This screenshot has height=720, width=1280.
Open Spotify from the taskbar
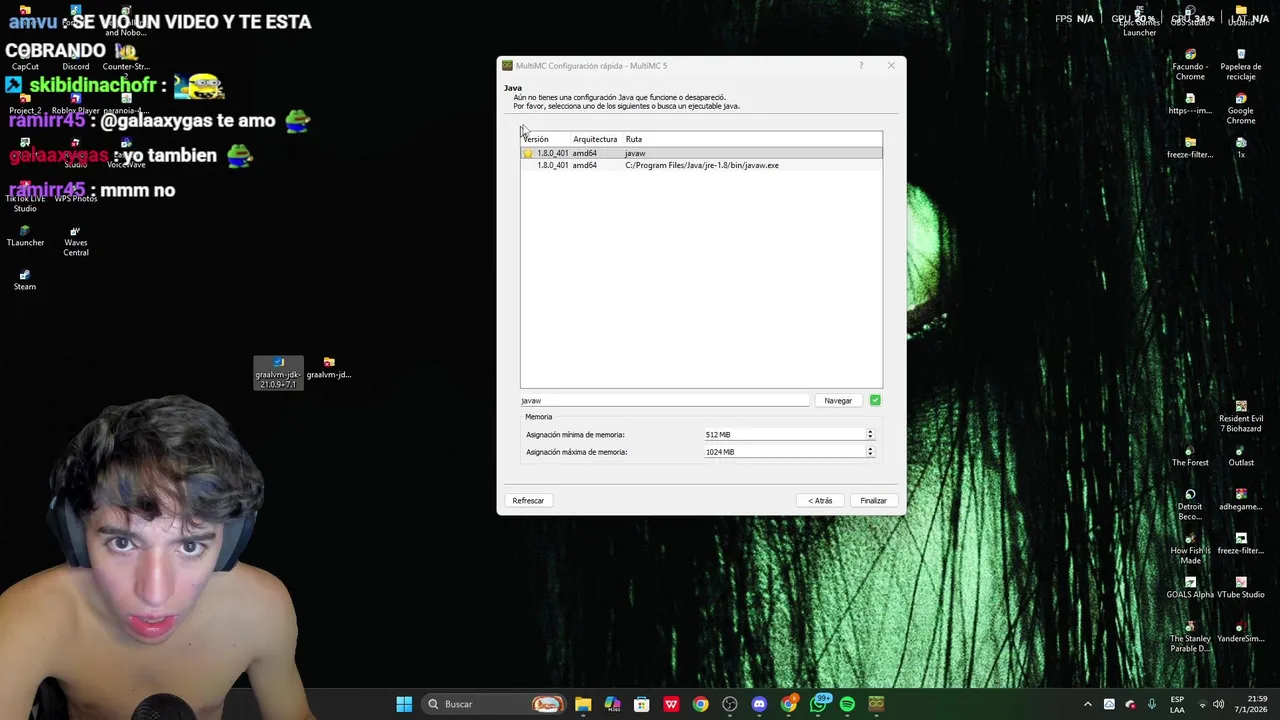point(847,704)
